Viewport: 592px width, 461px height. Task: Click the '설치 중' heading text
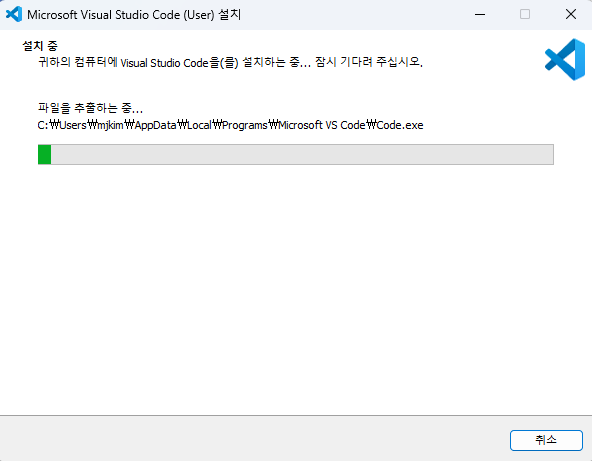(40, 46)
